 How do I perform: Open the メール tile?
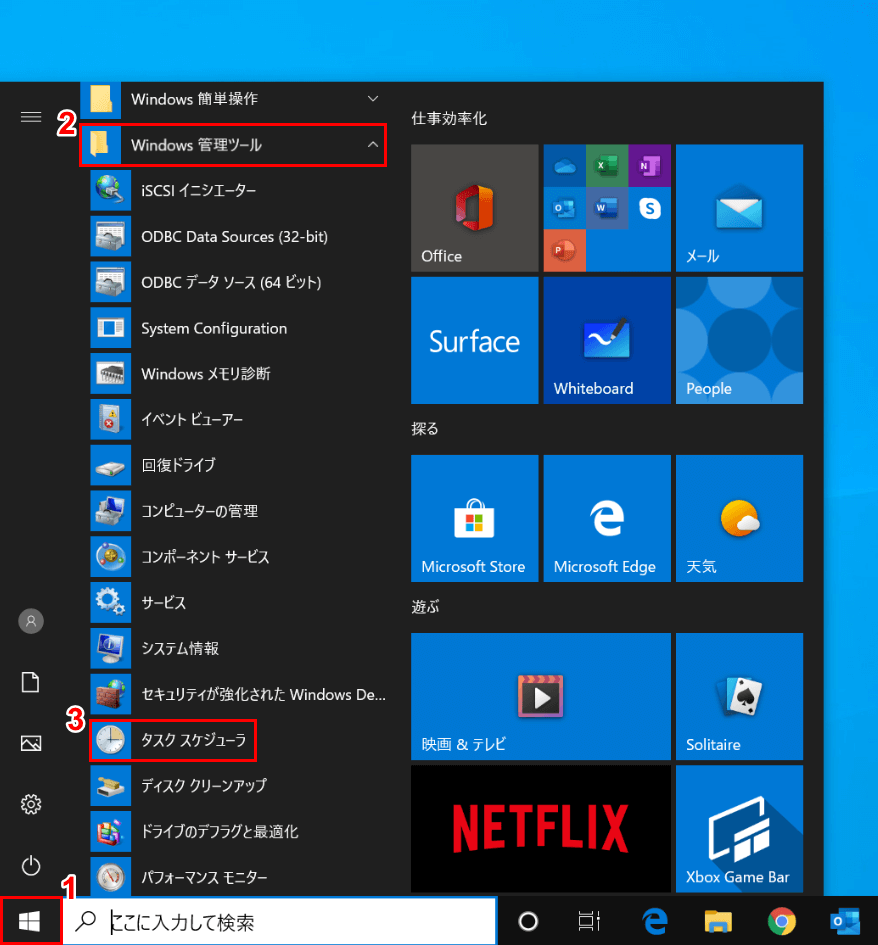tap(739, 208)
